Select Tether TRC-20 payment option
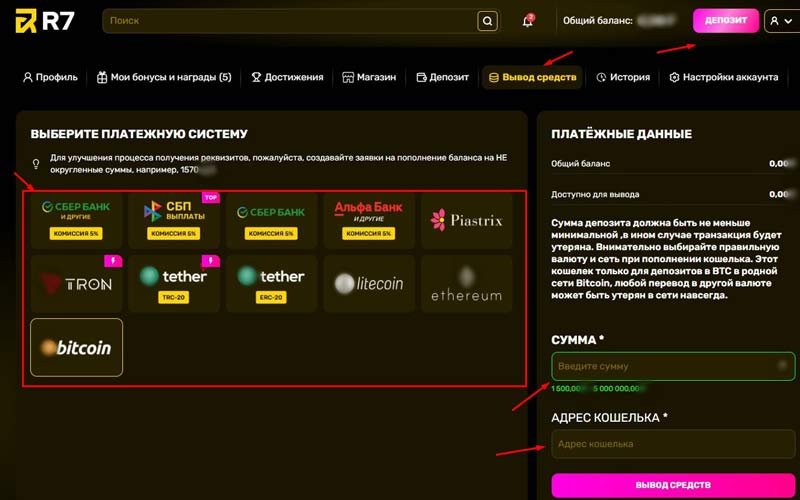Image resolution: width=800 pixels, height=500 pixels. click(173, 283)
